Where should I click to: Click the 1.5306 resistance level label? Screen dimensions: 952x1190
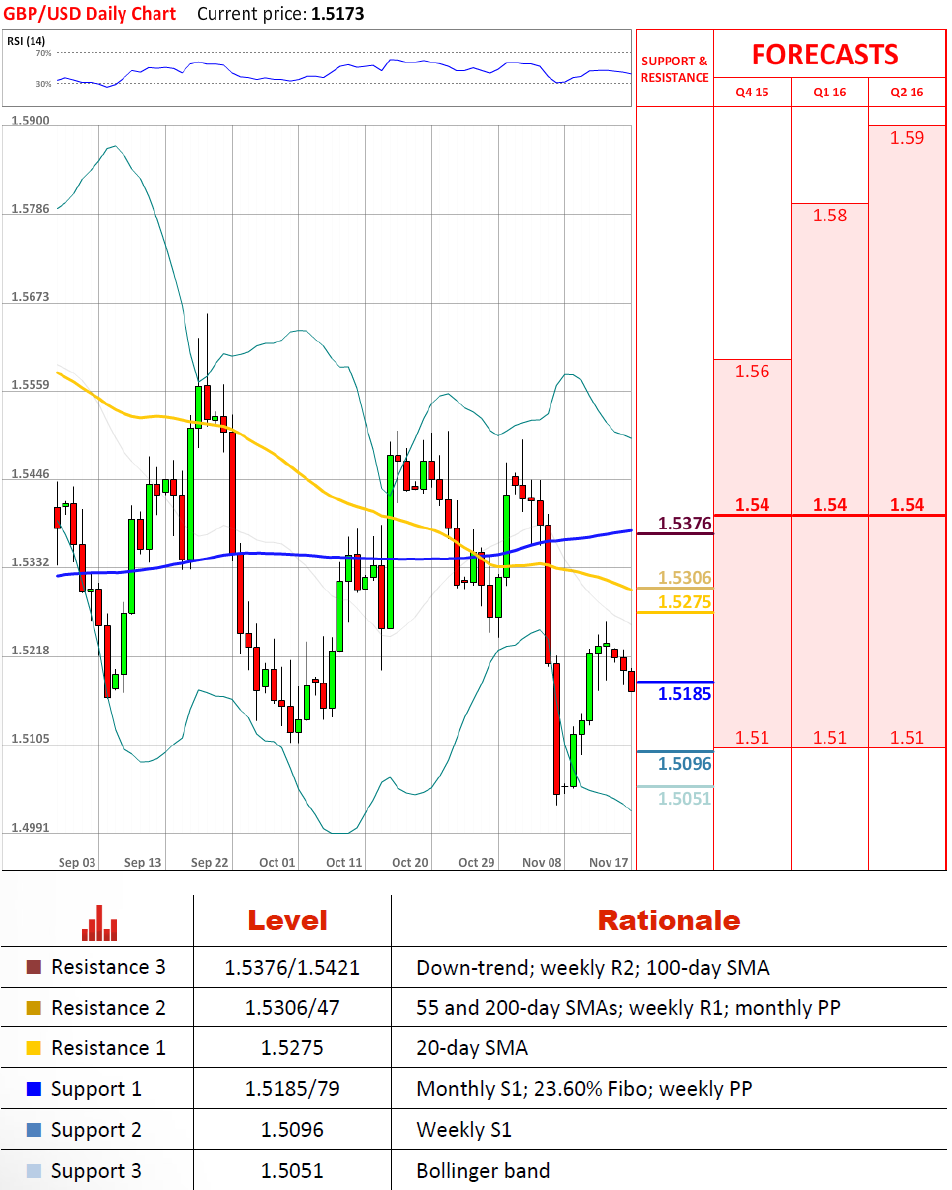click(685, 578)
